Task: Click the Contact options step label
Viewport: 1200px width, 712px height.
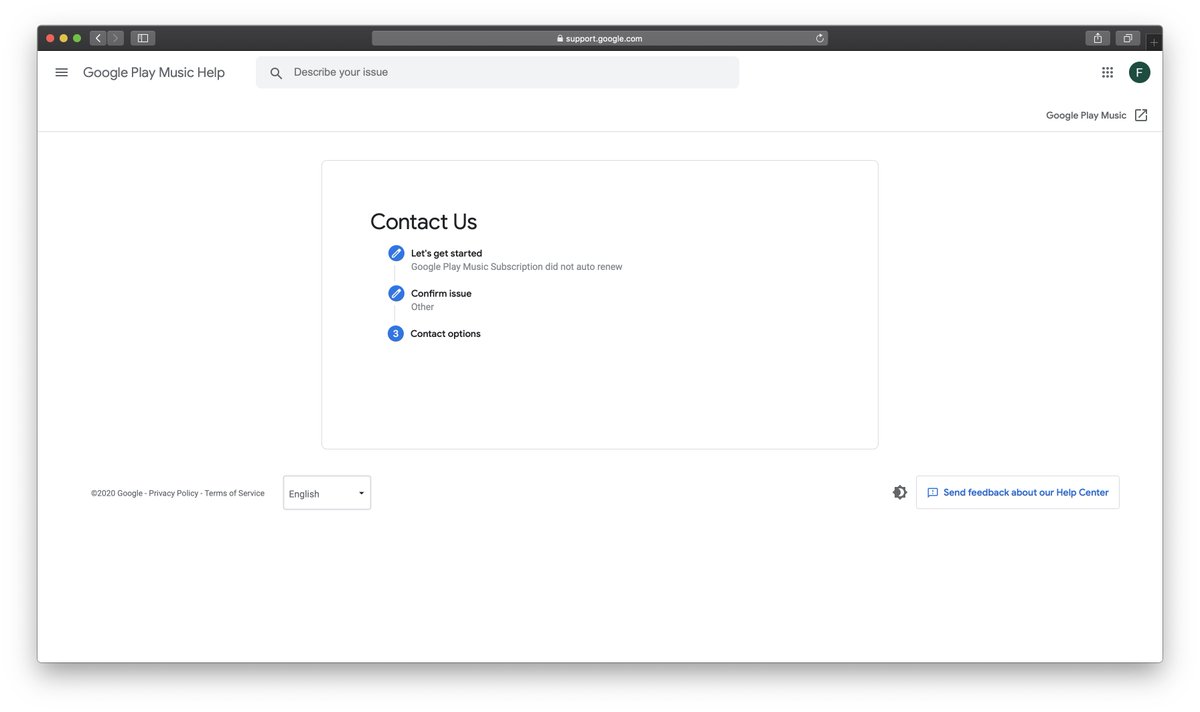Action: [x=446, y=334]
